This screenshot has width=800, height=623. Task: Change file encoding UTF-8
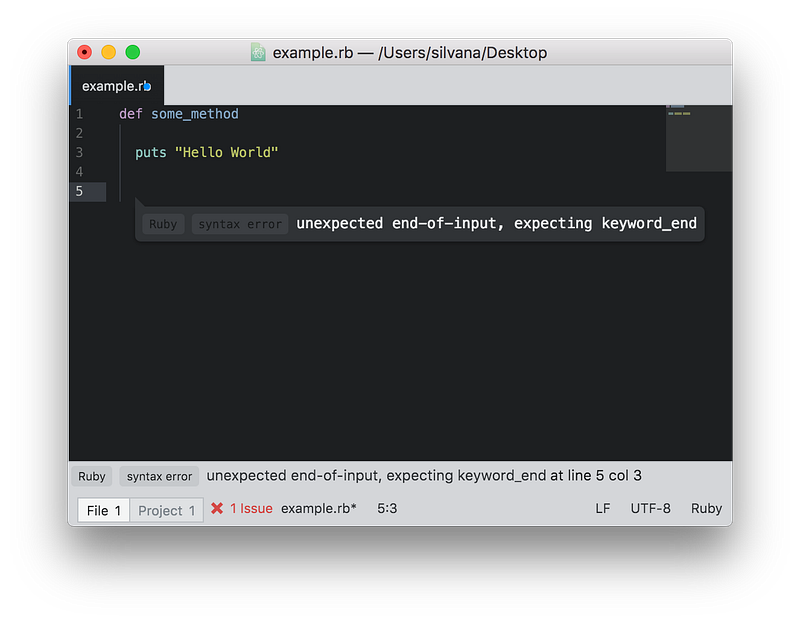[651, 508]
